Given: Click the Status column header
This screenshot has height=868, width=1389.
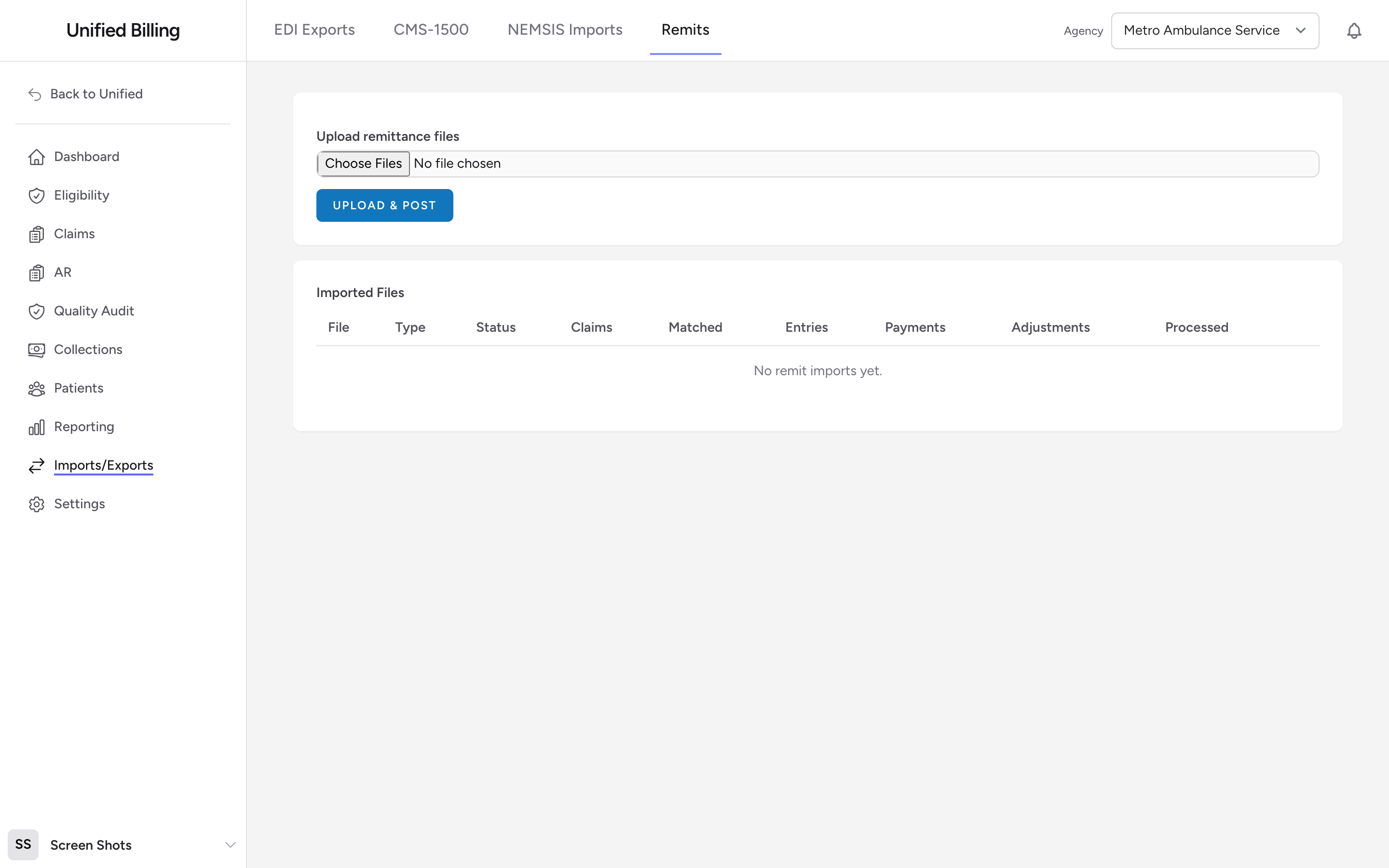Looking at the screenshot, I should pos(495,327).
